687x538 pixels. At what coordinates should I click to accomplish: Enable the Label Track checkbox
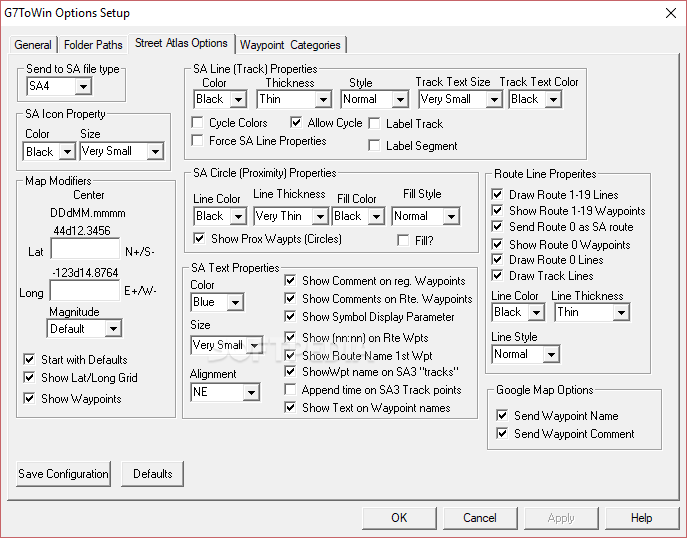374,124
